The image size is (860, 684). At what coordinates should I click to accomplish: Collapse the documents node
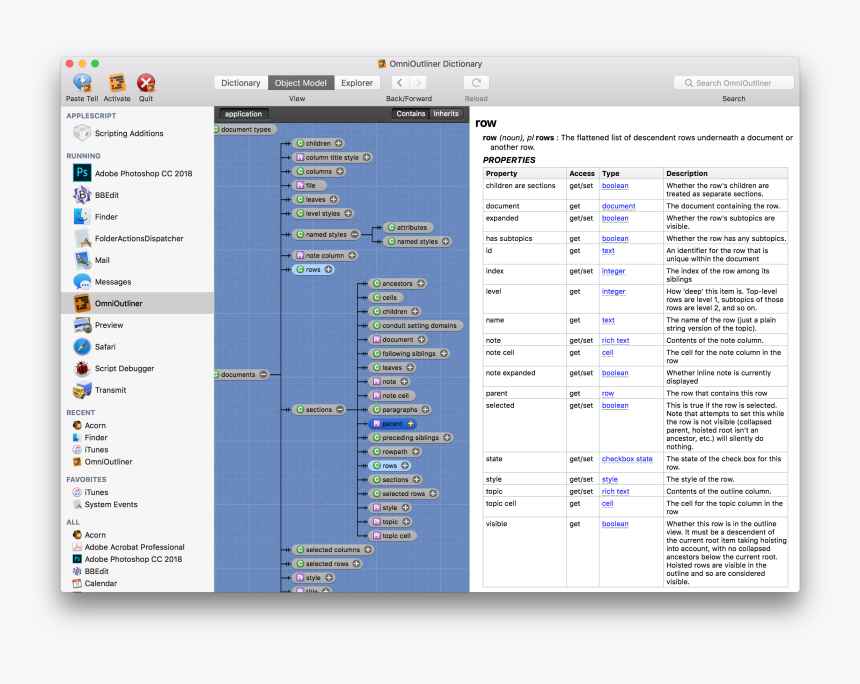pos(264,375)
